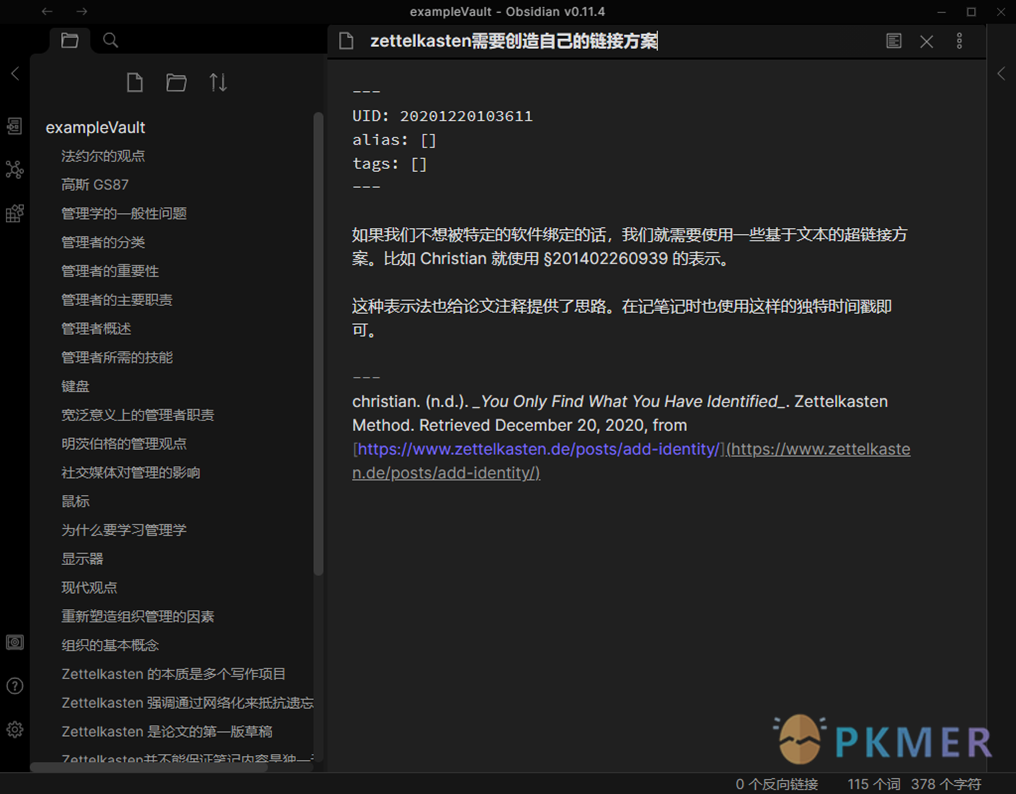
Task: Change the file sort order
Action: click(218, 83)
